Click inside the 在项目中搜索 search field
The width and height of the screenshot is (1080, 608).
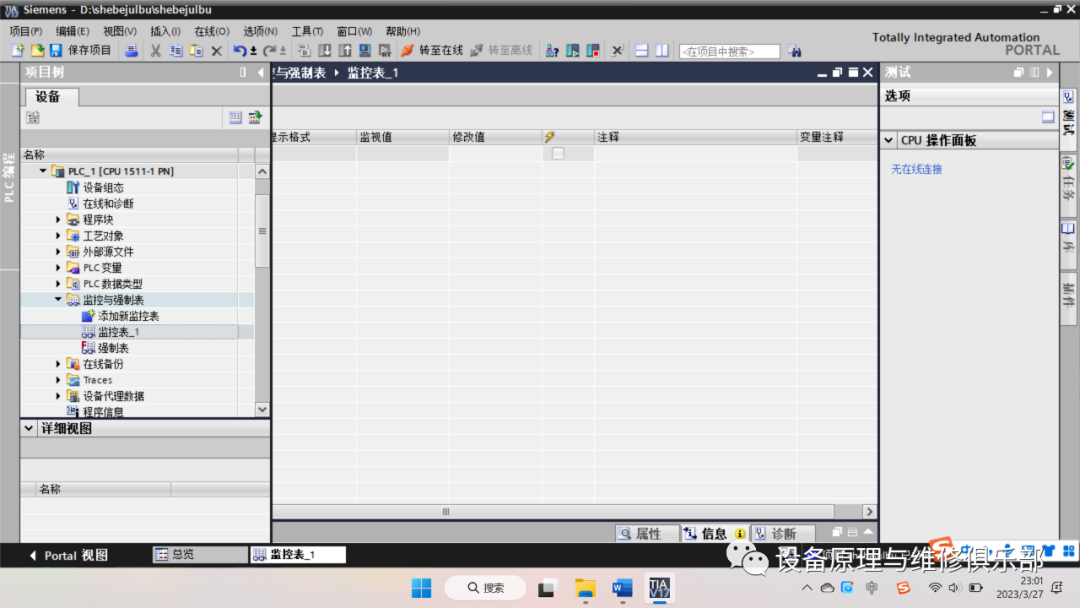[730, 50]
